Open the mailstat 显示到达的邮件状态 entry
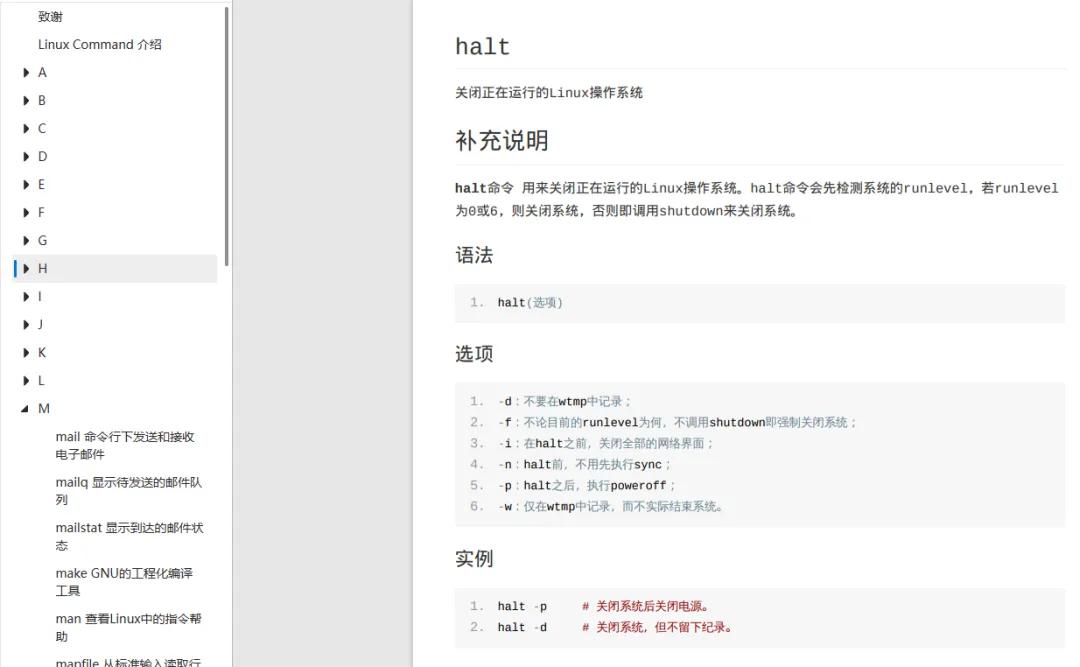Screen dimensions: 1080x667 (x=129, y=536)
